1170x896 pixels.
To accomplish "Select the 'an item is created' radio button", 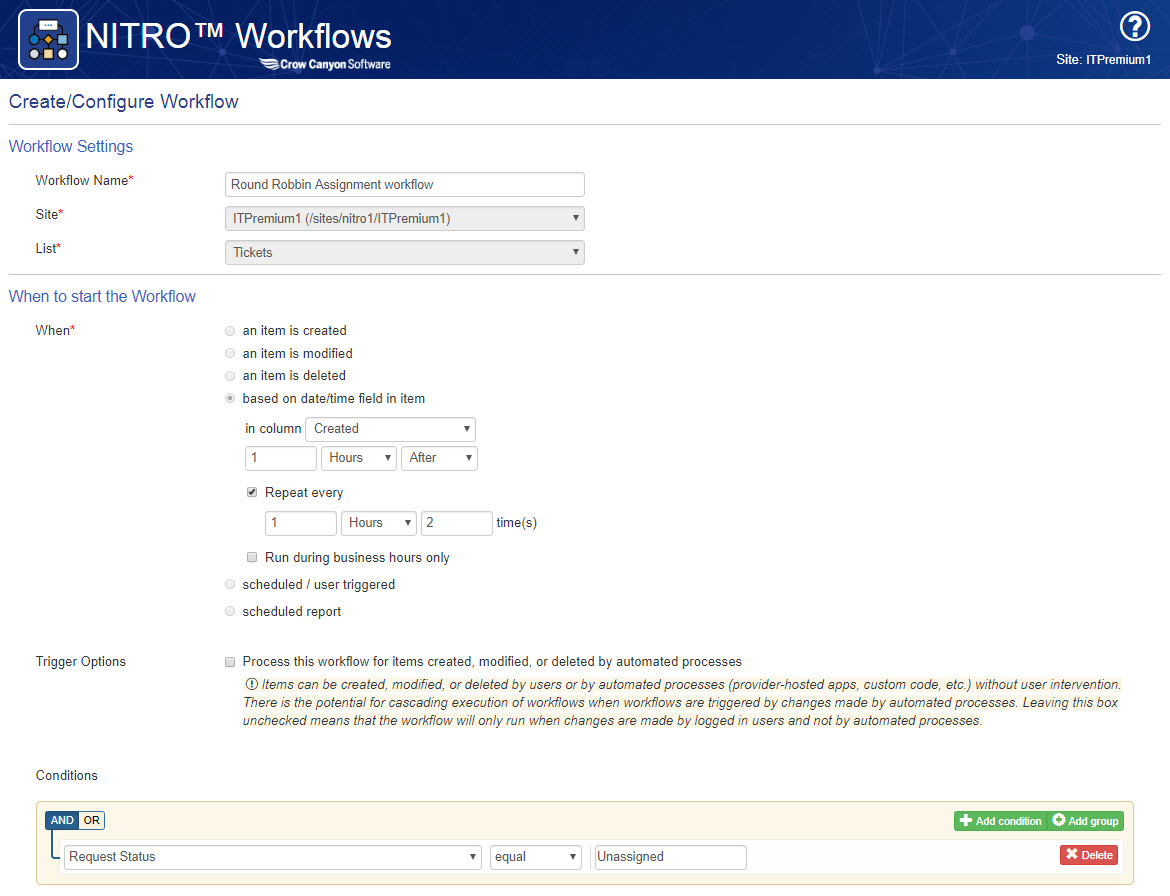I will (230, 331).
